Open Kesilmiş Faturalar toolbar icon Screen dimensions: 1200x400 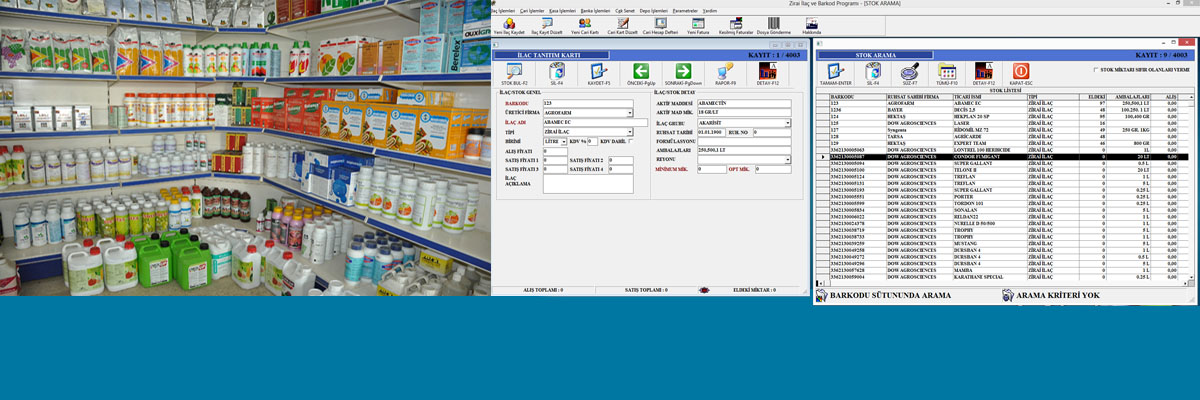pyautogui.click(x=736, y=23)
